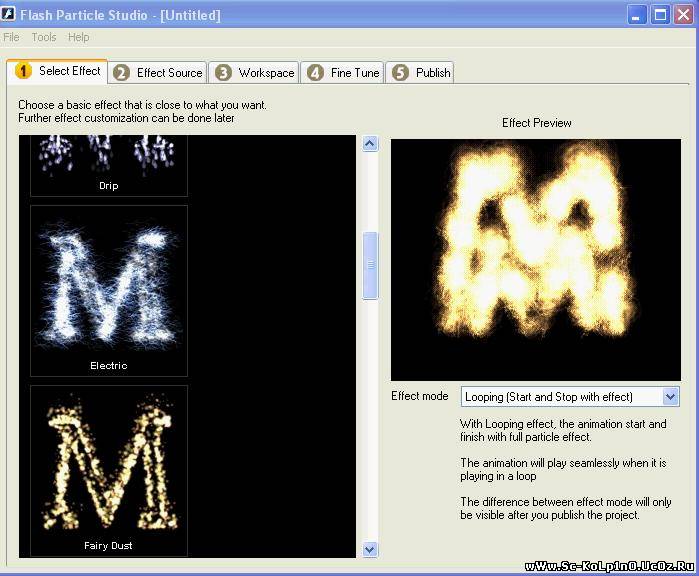Minimize the Flash Particle Studio window
Screen dimensions: 699x576
[x=636, y=15]
